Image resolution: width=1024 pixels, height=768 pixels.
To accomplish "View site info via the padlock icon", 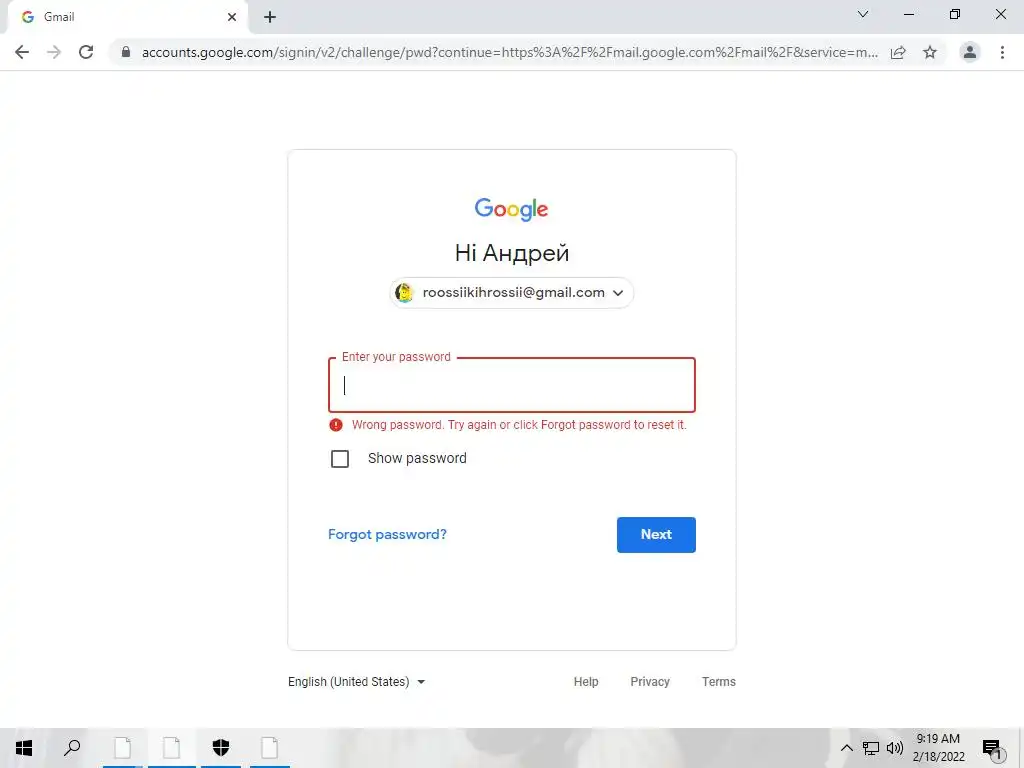I will (126, 52).
